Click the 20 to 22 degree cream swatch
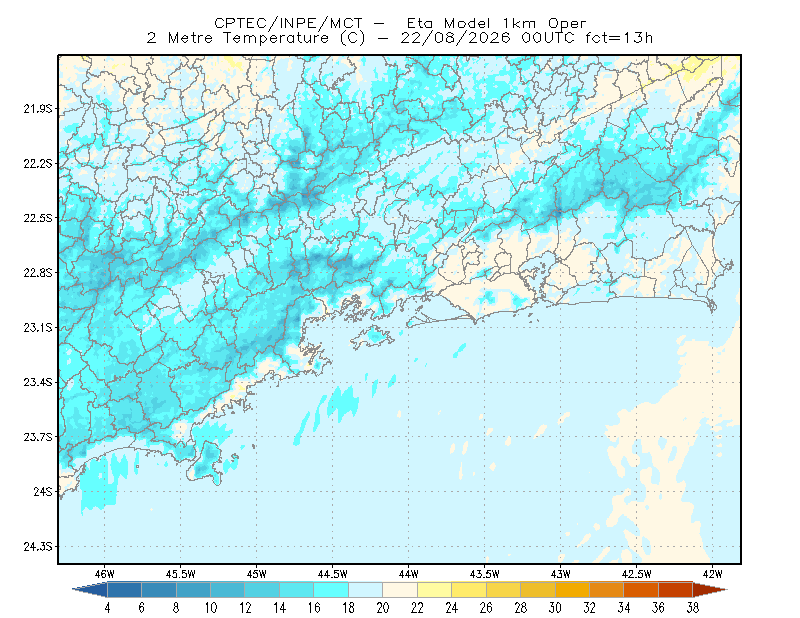Image resolution: width=800 pixels, height=618 pixels. 400,590
